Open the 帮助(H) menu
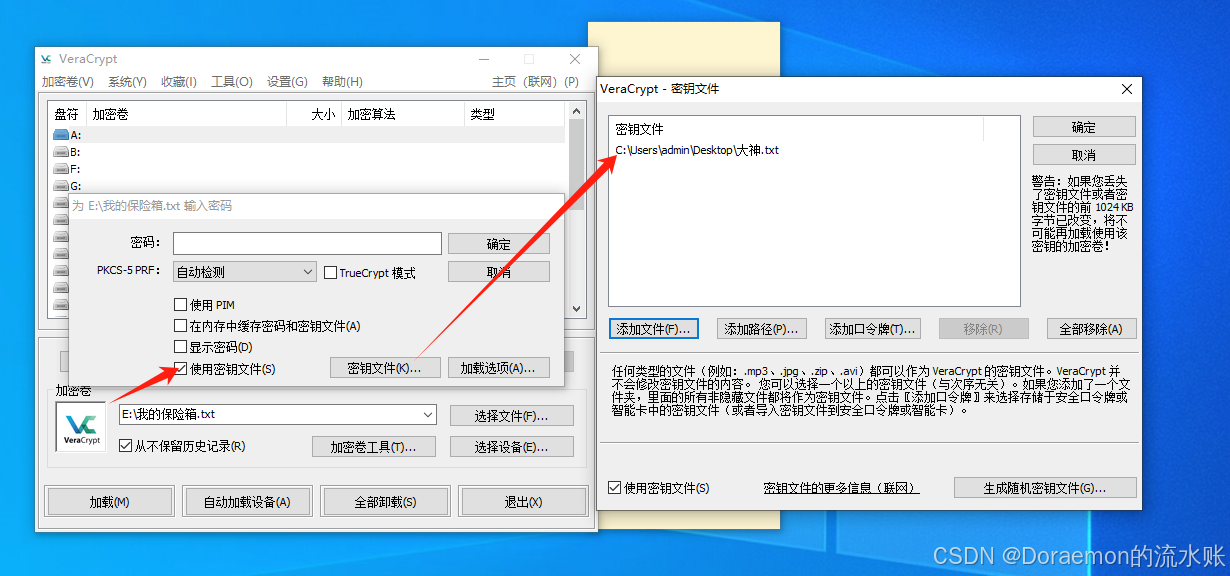 click(x=342, y=82)
